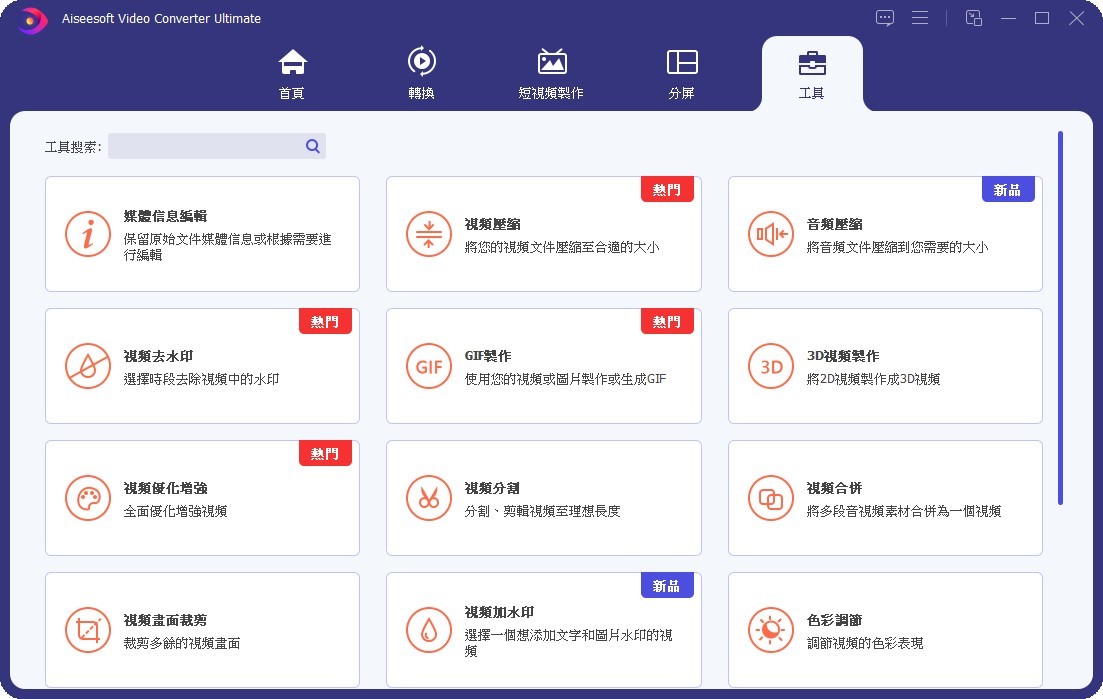Open the GIF maker icon
Image resolution: width=1103 pixels, height=699 pixels.
tap(429, 367)
